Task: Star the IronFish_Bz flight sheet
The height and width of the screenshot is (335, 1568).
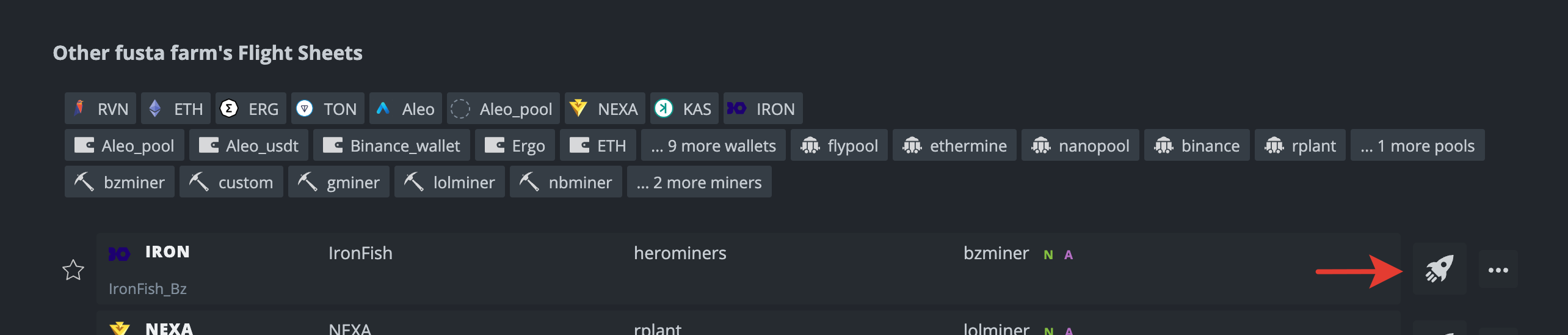Action: coord(73,270)
